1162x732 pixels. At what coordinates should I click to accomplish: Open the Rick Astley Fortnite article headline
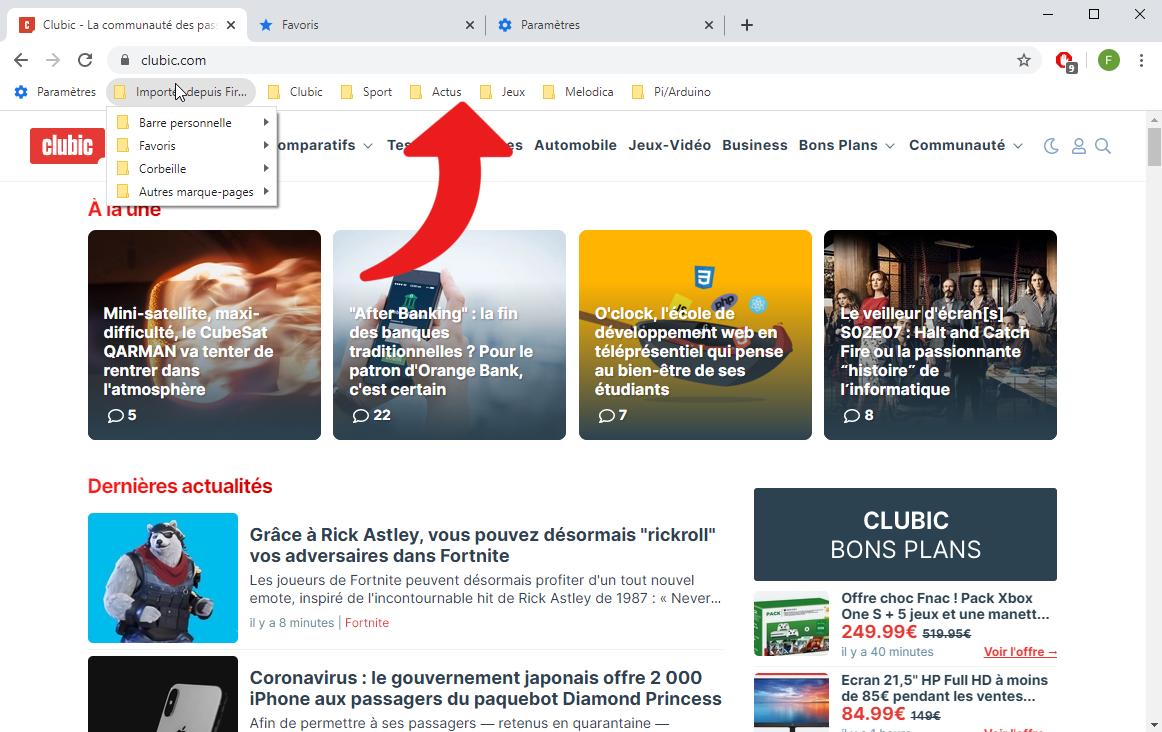point(482,545)
